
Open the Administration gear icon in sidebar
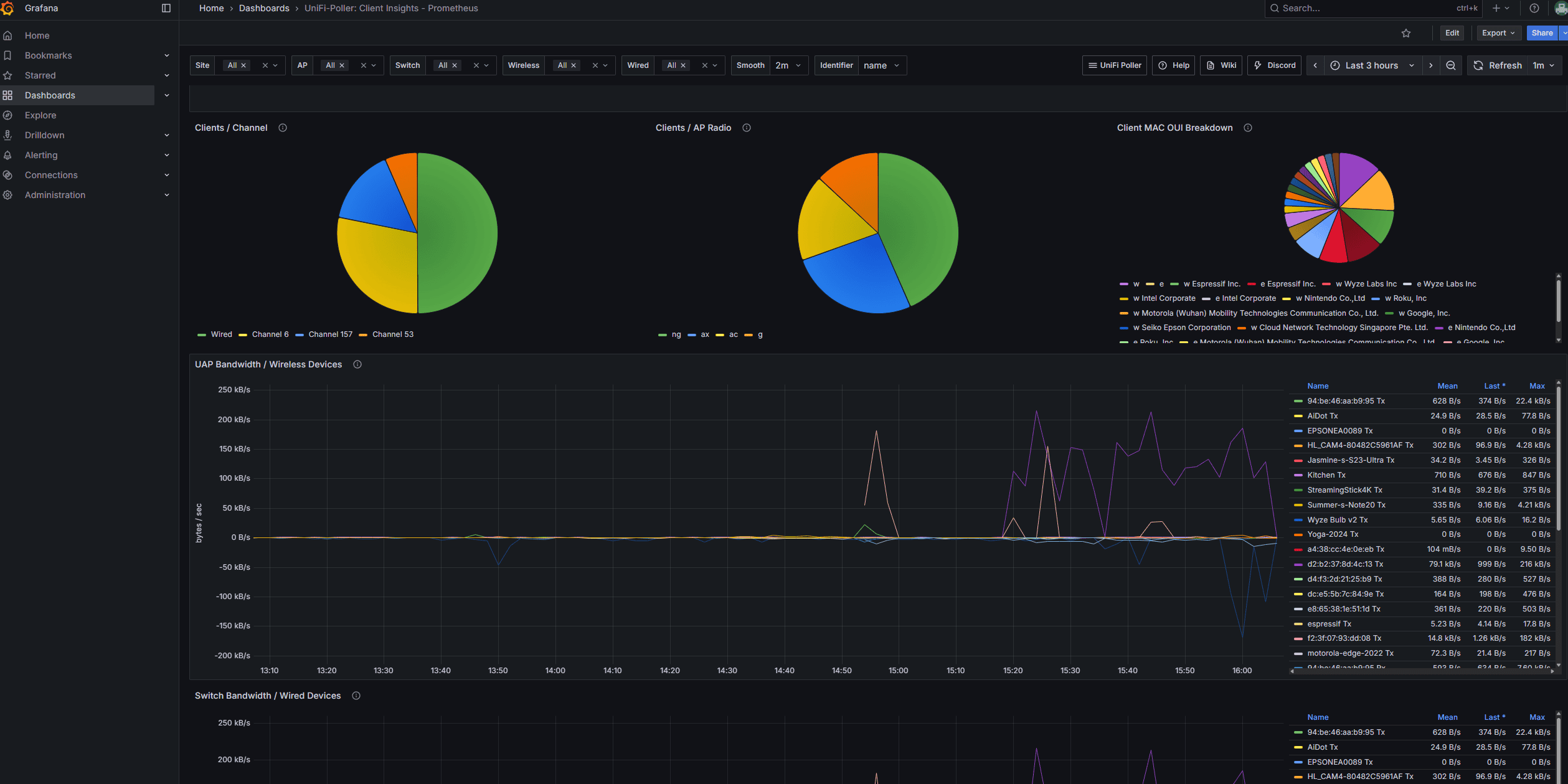click(x=7, y=195)
